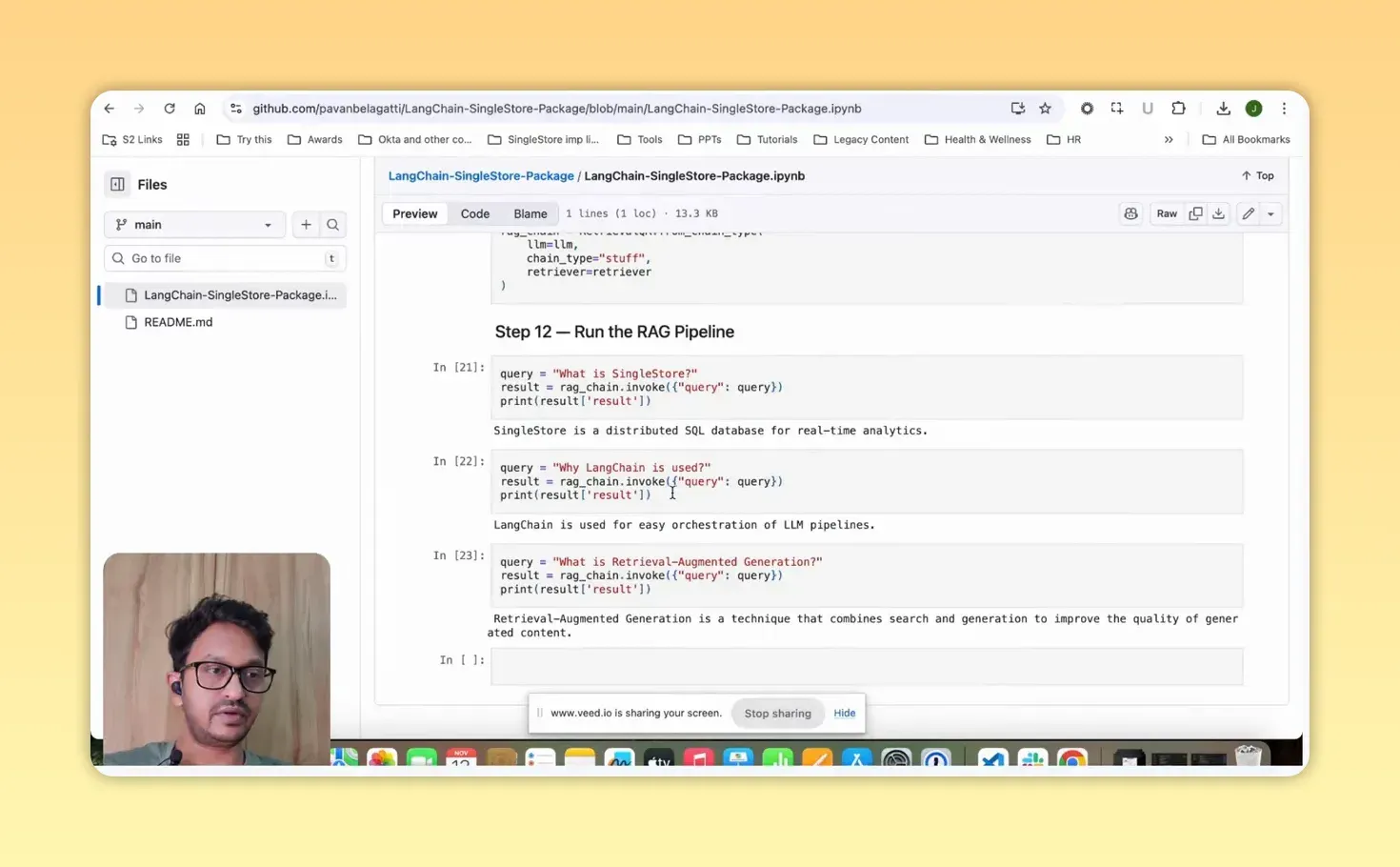The height and width of the screenshot is (867, 1400).
Task: Open the Extensions puzzle menu
Action: 1178,109
